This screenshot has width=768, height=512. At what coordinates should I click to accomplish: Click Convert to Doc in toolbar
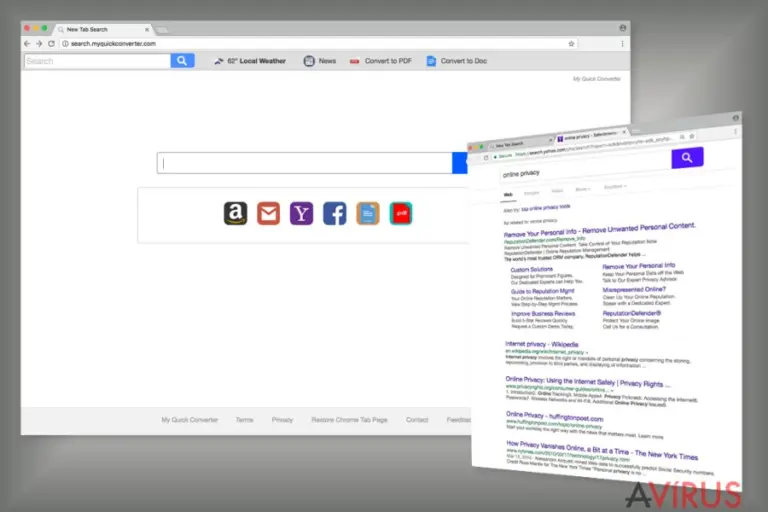tap(457, 61)
